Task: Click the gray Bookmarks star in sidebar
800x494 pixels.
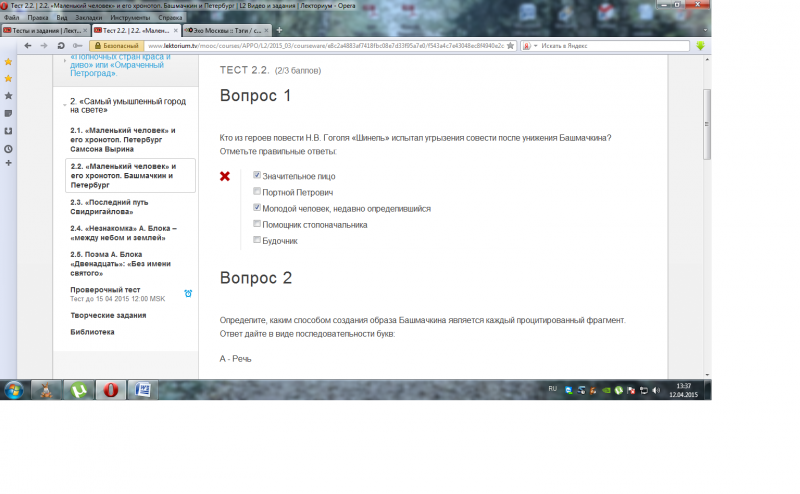Action: (x=8, y=95)
